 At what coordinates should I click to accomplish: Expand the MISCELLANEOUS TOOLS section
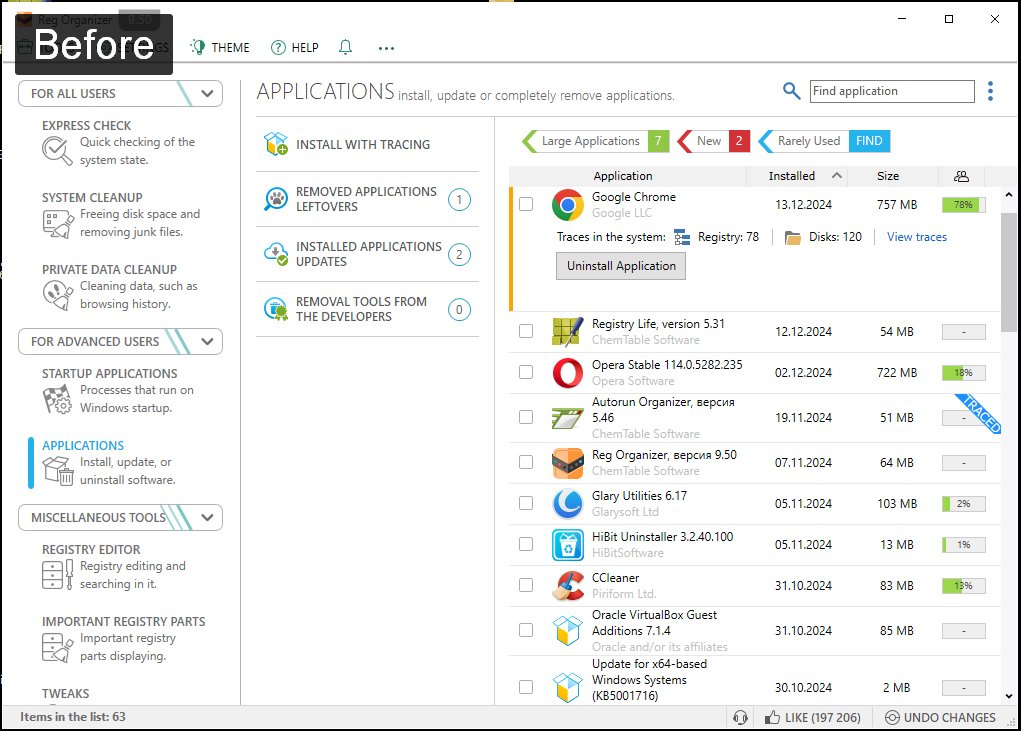(207, 517)
